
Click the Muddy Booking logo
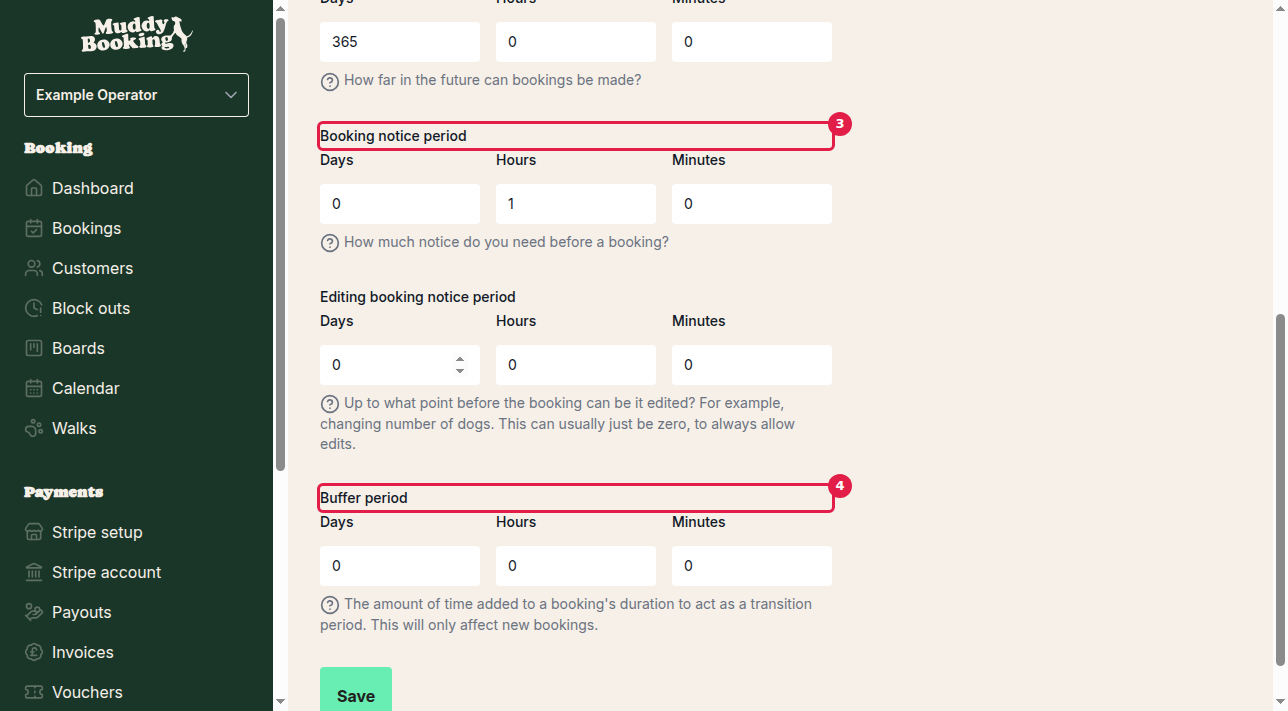click(x=136, y=35)
